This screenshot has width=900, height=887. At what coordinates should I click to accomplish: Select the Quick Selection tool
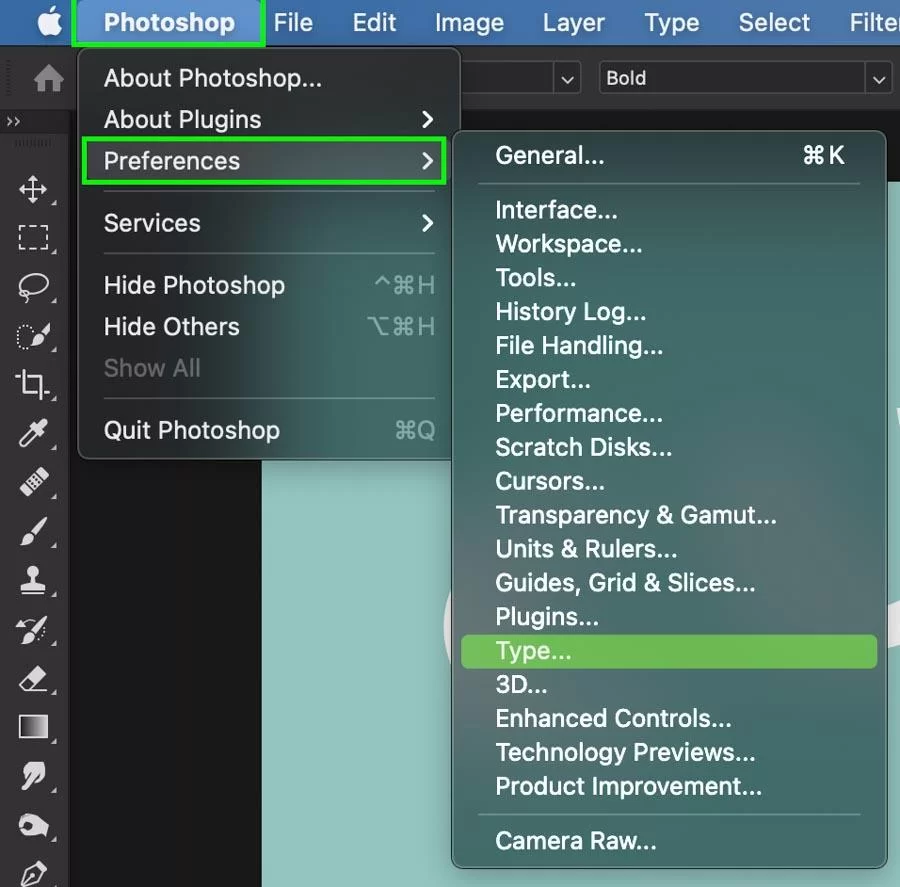tap(33, 336)
